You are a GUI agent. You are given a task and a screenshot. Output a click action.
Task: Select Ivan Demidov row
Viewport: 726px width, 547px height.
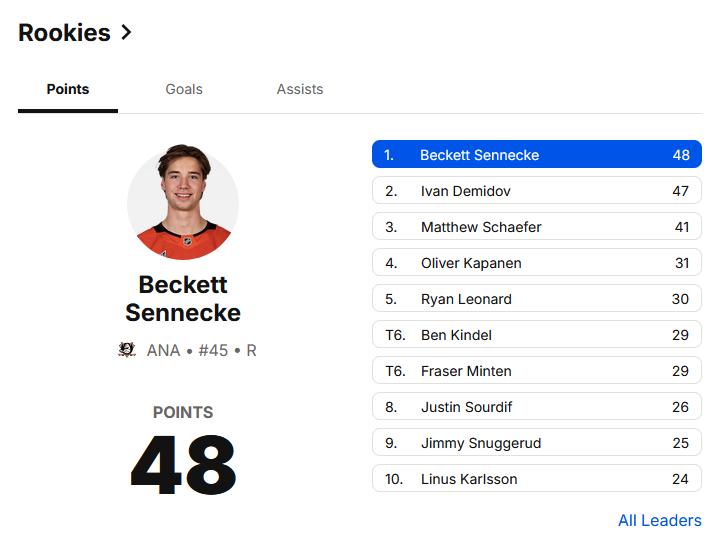[536, 191]
